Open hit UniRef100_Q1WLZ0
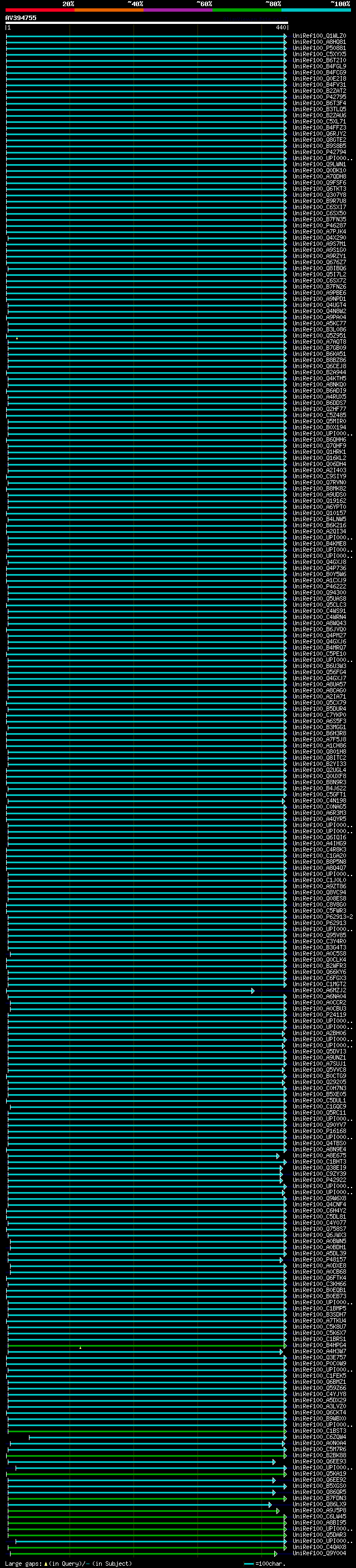 319,36
